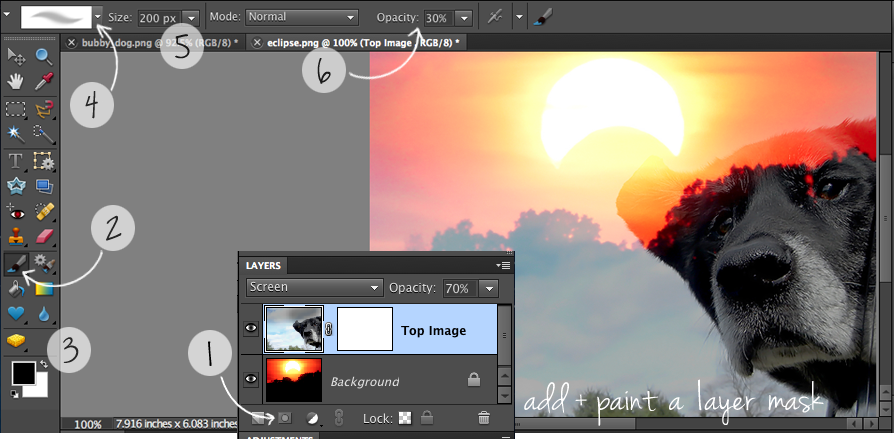Select the blue heart Custom Shape tool

coord(15,314)
